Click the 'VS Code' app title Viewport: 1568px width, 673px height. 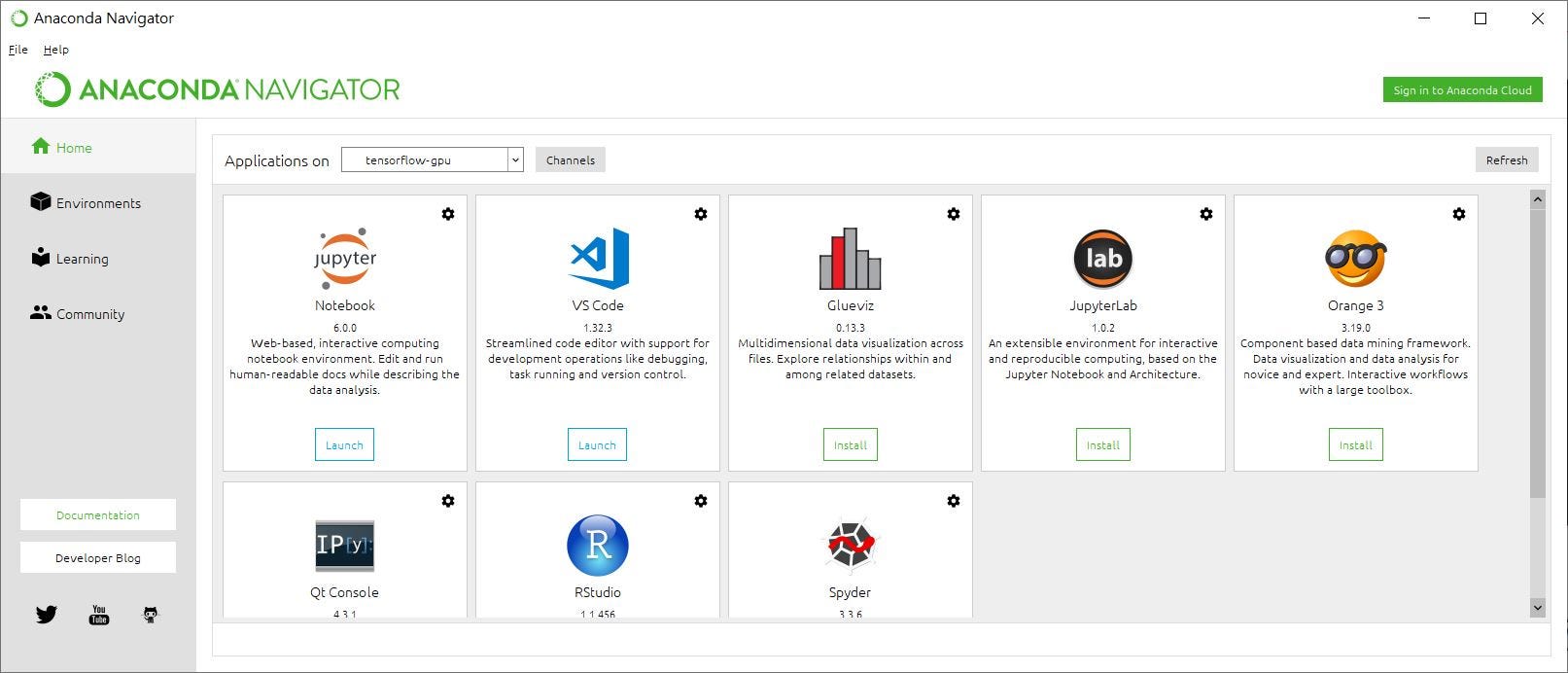coord(598,305)
